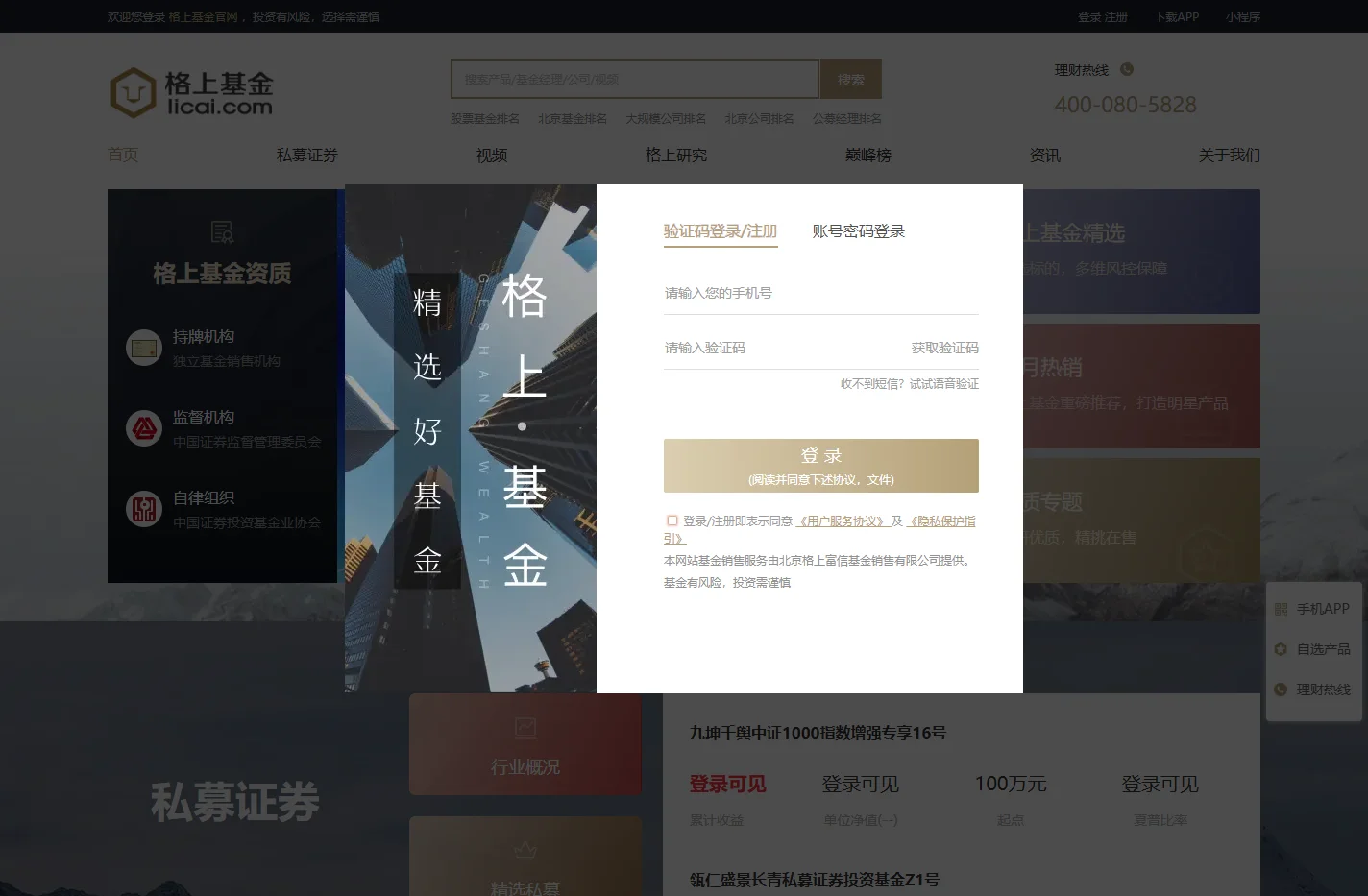Click the phone icon beside 理财热线 in the header
The width and height of the screenshot is (1368, 896).
pos(1127,69)
